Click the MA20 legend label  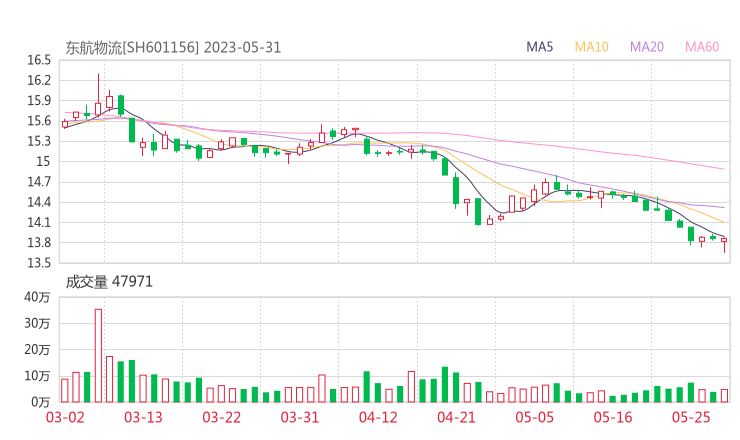tap(647, 47)
